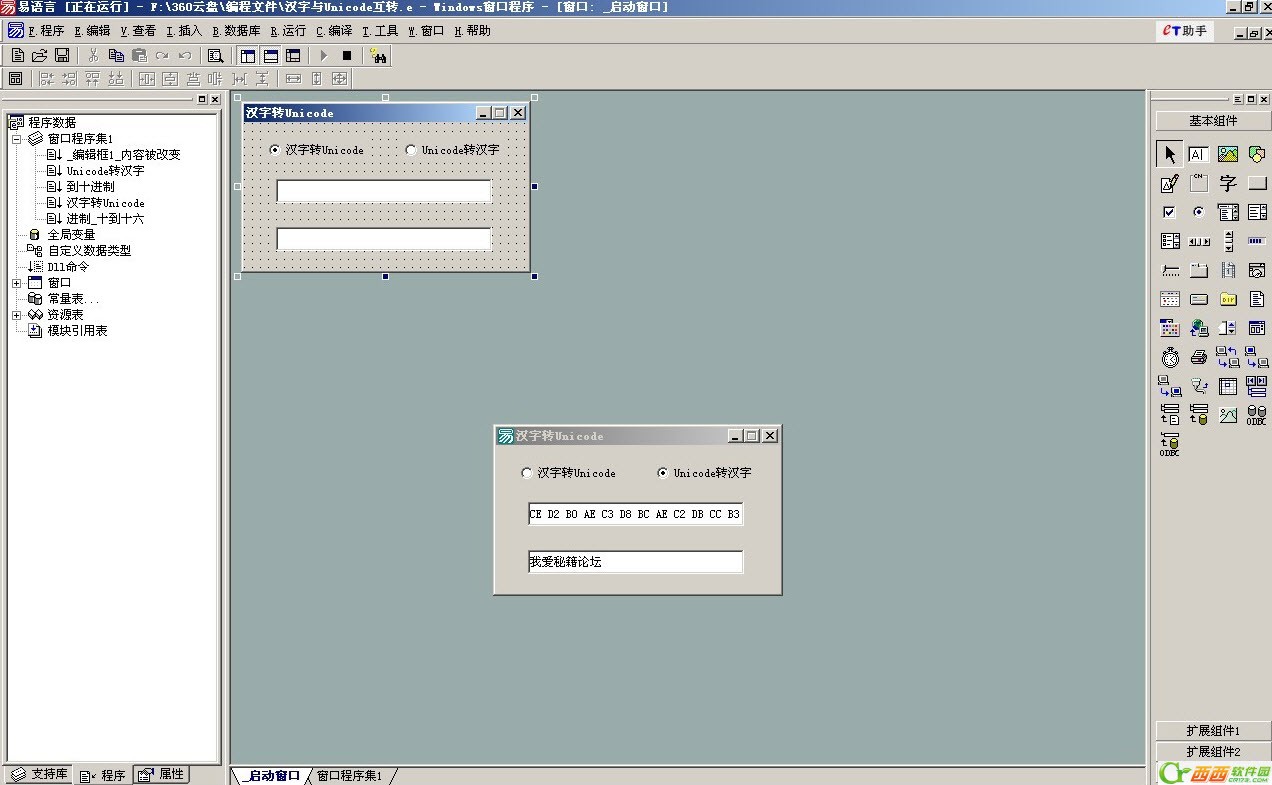Image resolution: width=1272 pixels, height=785 pixels.
Task: Switch to the 属性 tab
Action: (161, 774)
